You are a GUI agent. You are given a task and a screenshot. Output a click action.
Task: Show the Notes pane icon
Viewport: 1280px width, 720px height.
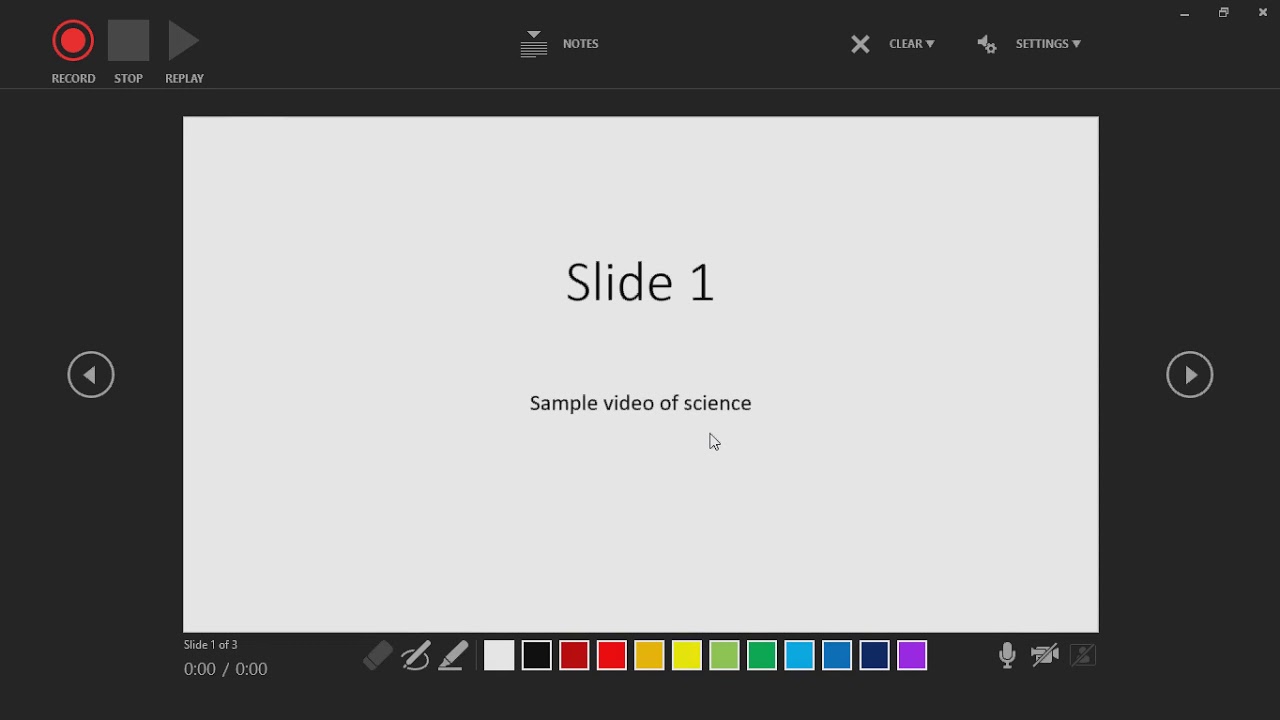pyautogui.click(x=534, y=44)
